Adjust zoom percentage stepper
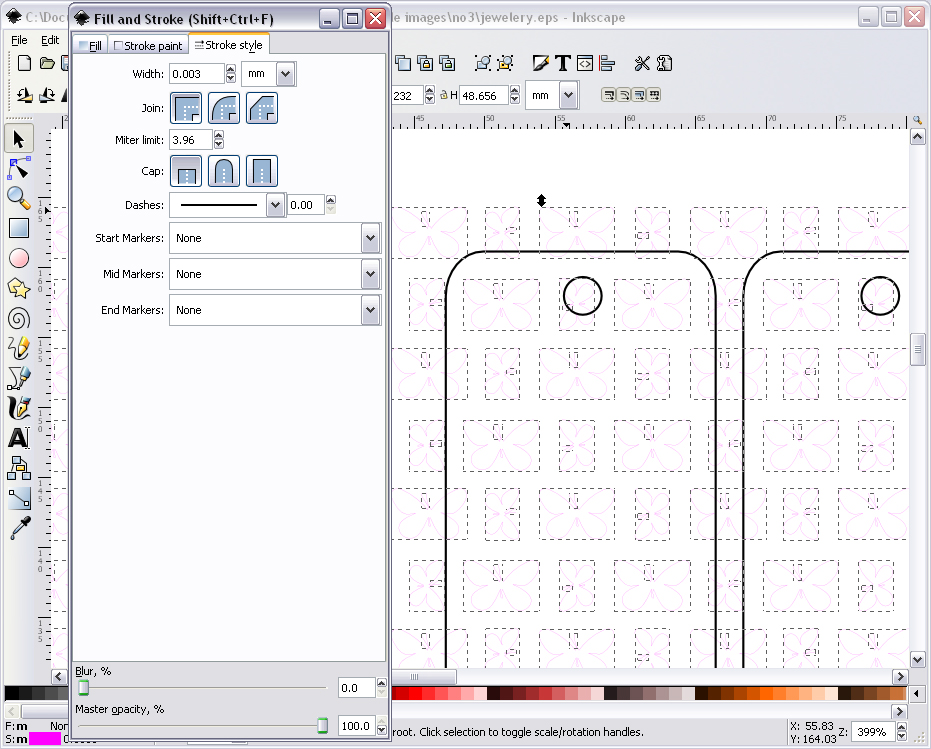 tap(901, 732)
